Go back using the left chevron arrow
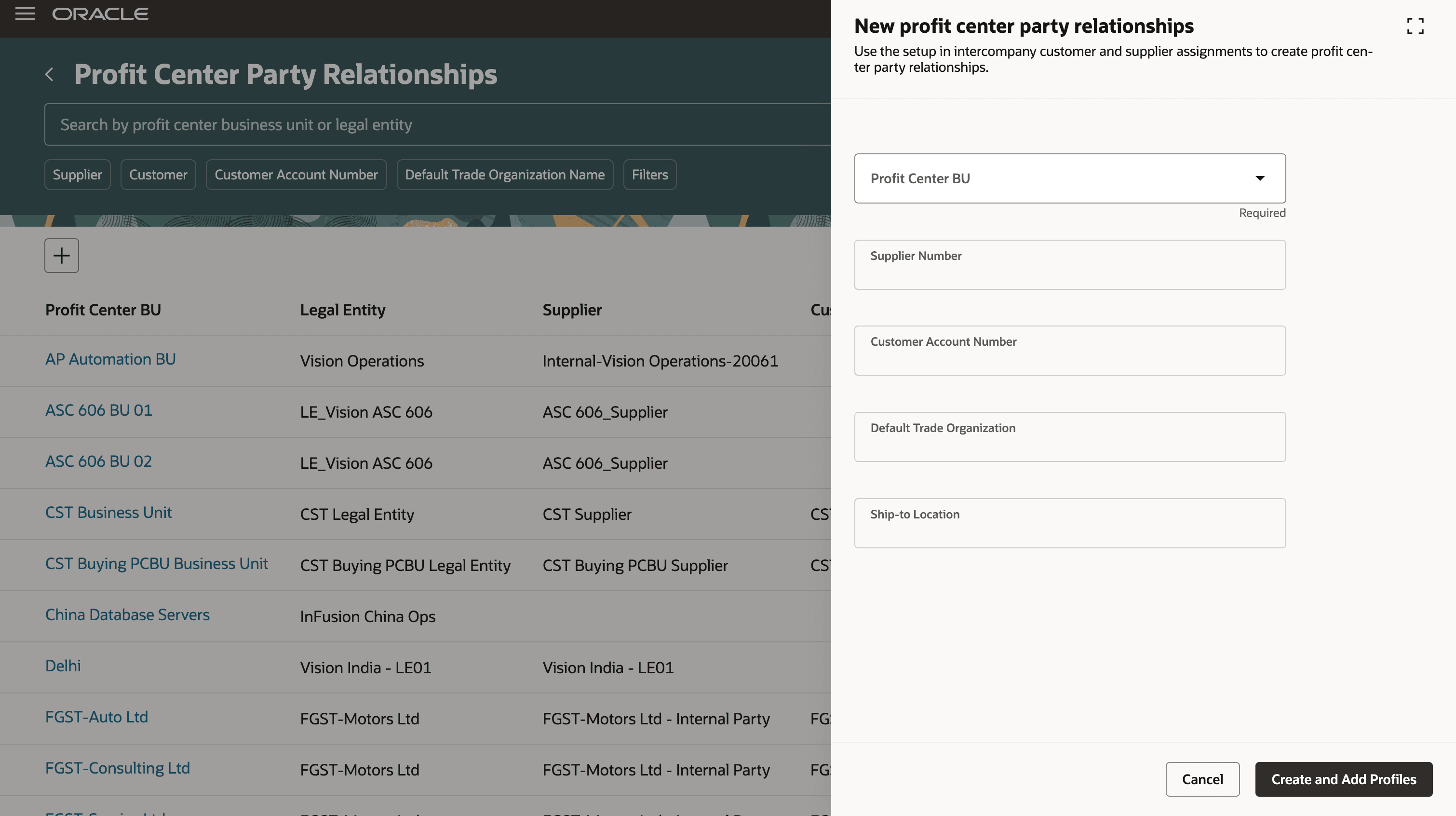Screen dimensions: 1456x816 pos(50,74)
